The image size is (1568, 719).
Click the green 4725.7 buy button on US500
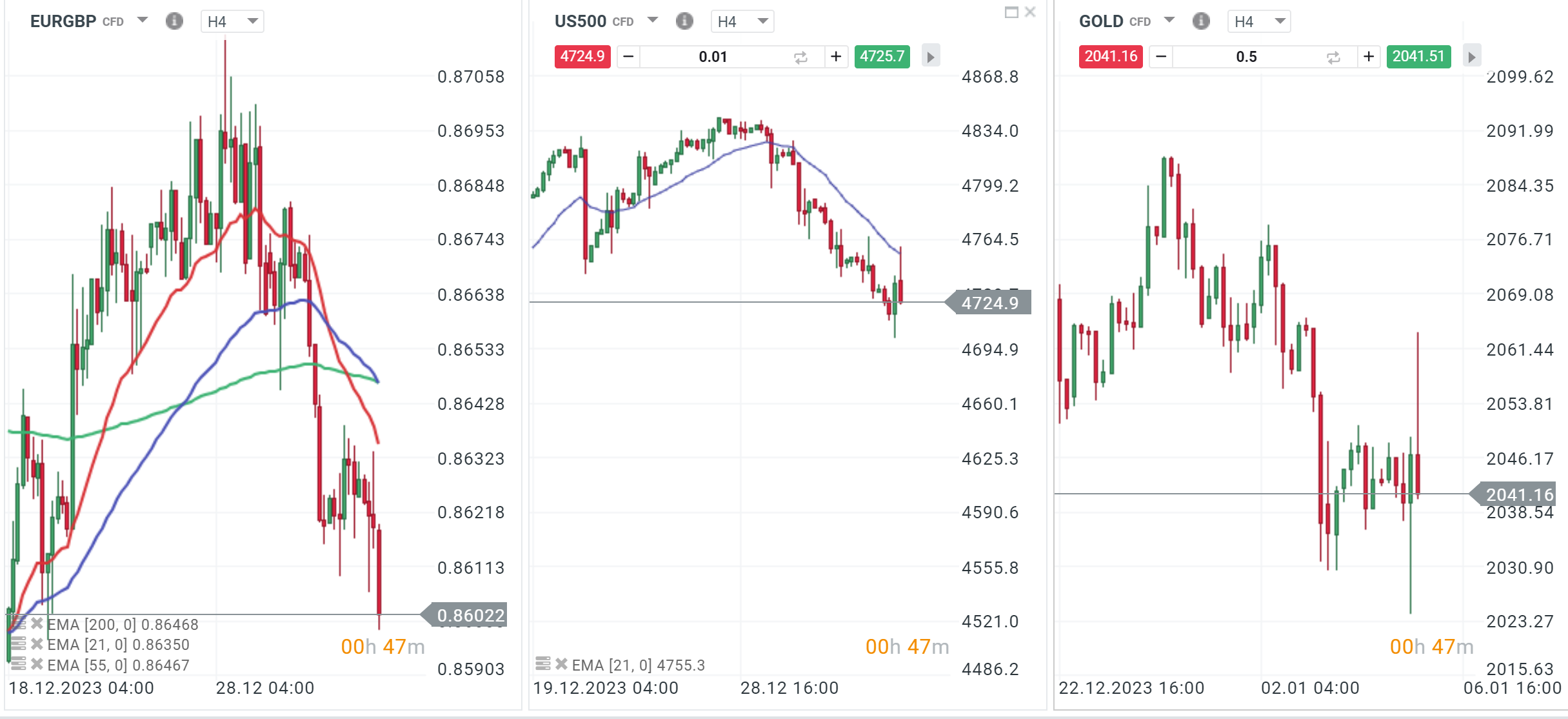pos(882,57)
